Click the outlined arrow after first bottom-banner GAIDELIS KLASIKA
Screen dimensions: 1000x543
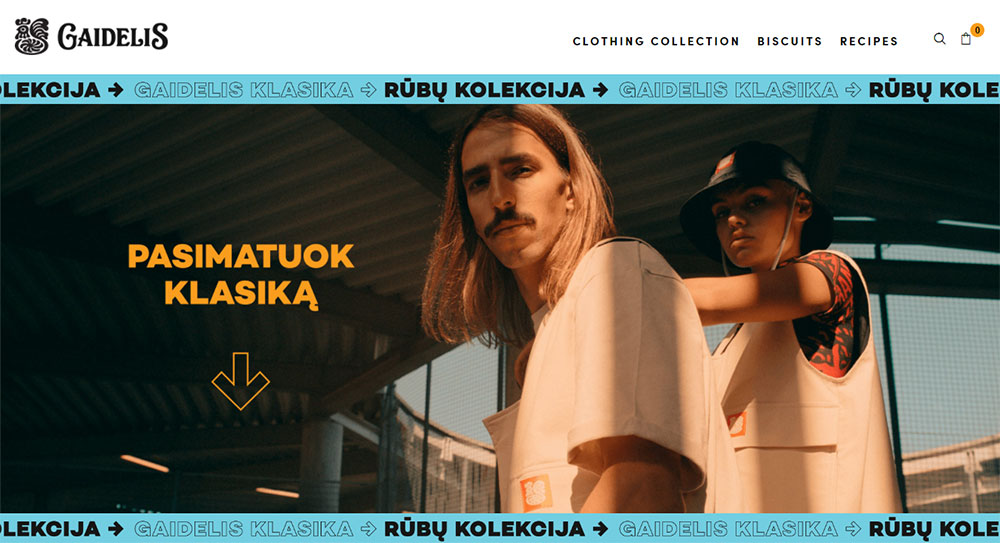pos(369,529)
